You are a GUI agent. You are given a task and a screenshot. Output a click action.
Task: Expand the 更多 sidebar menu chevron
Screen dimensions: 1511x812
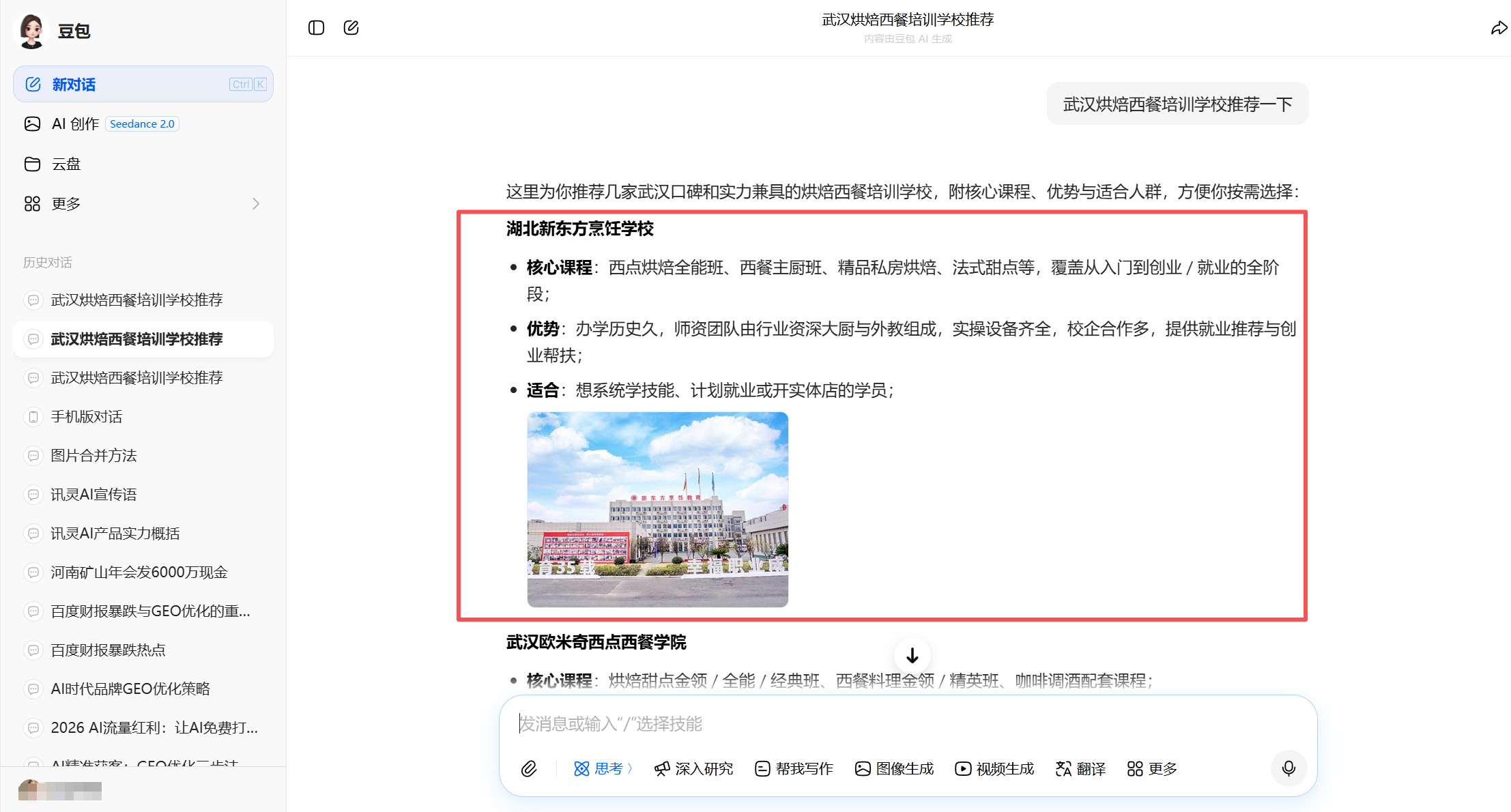(256, 204)
